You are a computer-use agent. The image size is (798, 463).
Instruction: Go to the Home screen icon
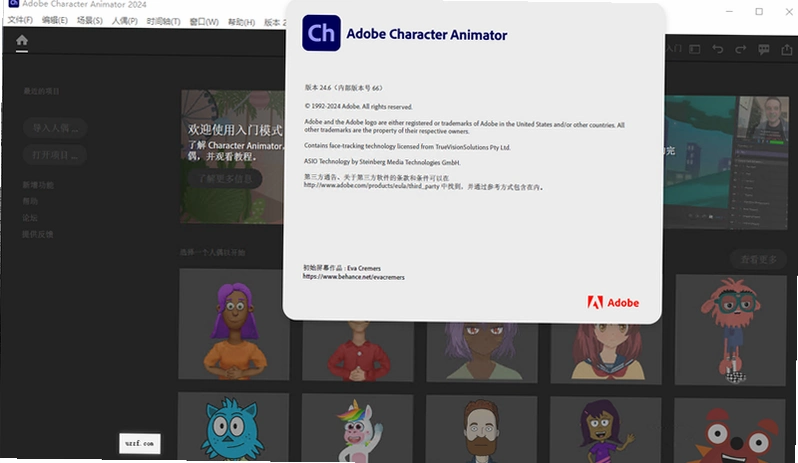click(21, 40)
